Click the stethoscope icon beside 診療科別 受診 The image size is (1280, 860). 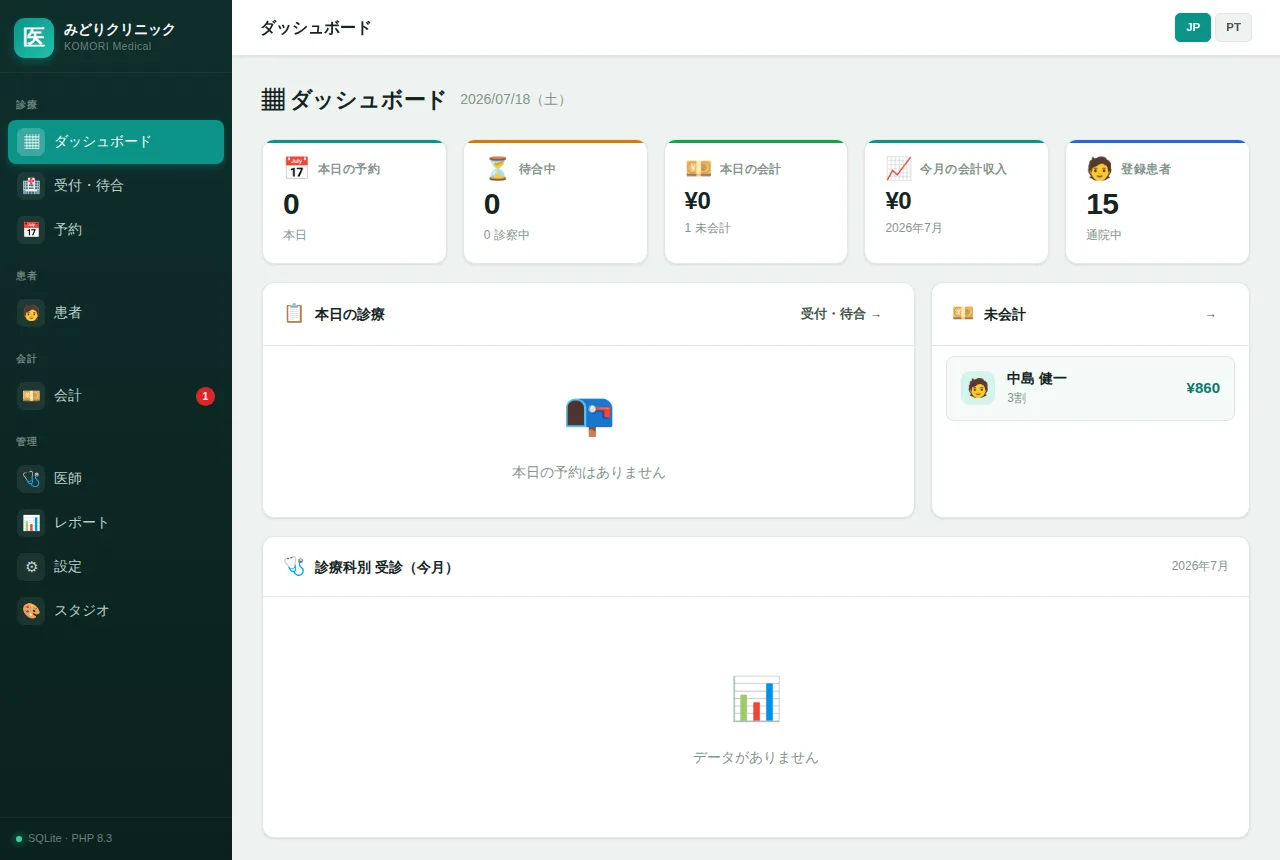point(294,567)
